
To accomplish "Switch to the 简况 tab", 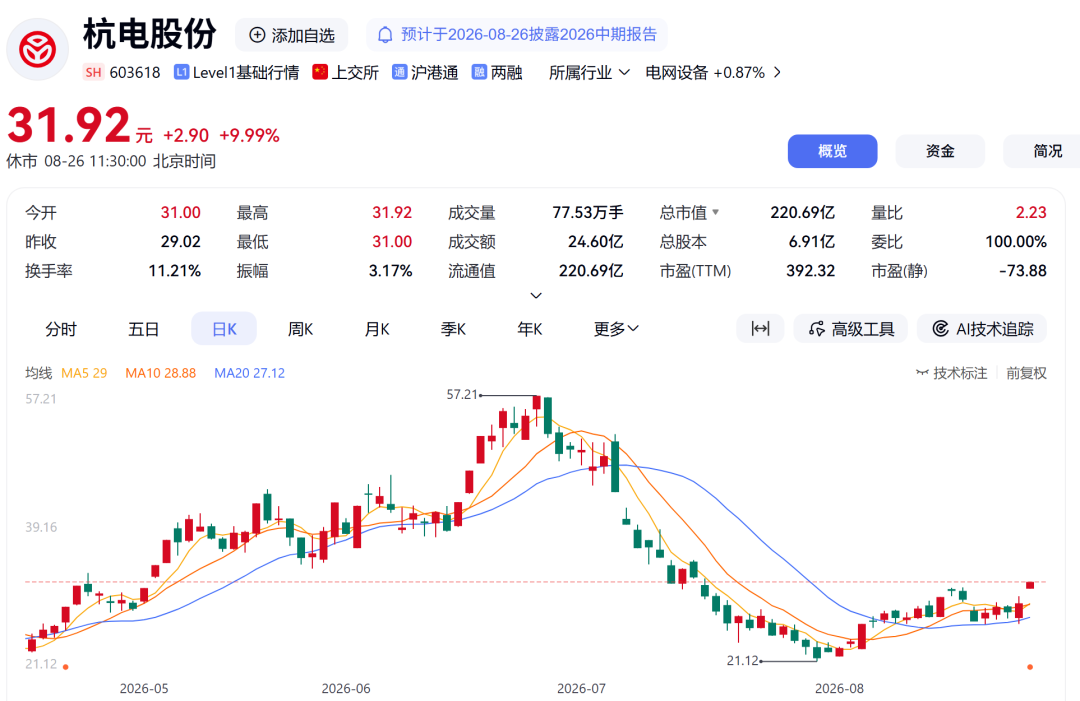I will coord(1042,151).
